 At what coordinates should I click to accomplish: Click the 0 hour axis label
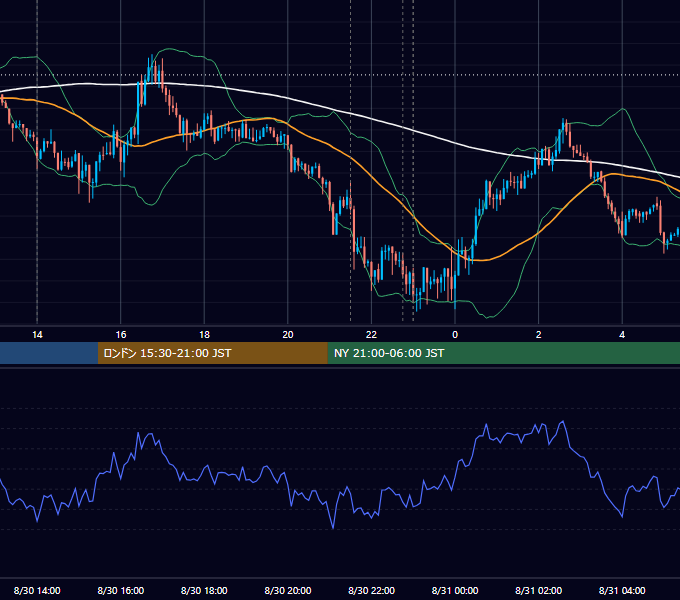pyautogui.click(x=455, y=335)
